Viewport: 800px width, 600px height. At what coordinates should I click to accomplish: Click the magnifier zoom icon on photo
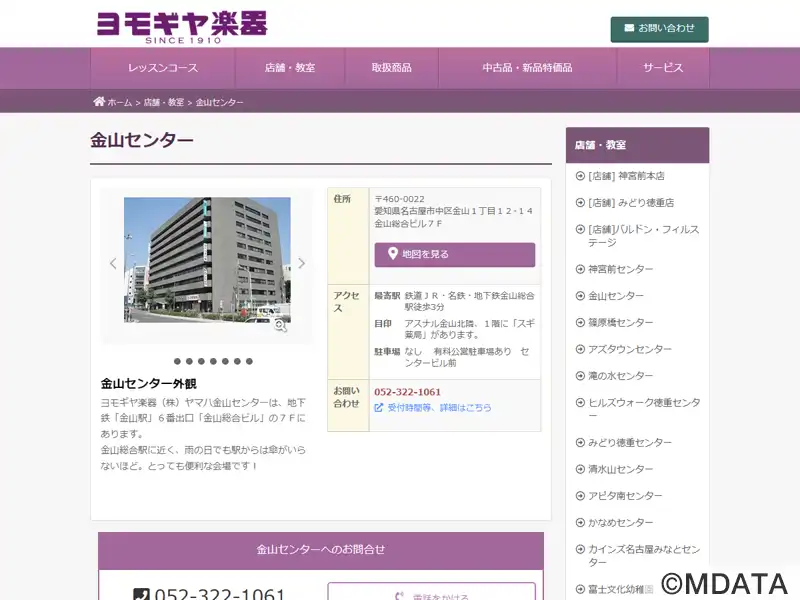[281, 325]
